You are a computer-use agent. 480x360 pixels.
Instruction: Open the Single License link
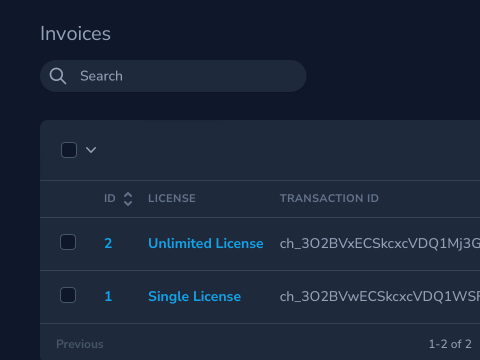194,296
